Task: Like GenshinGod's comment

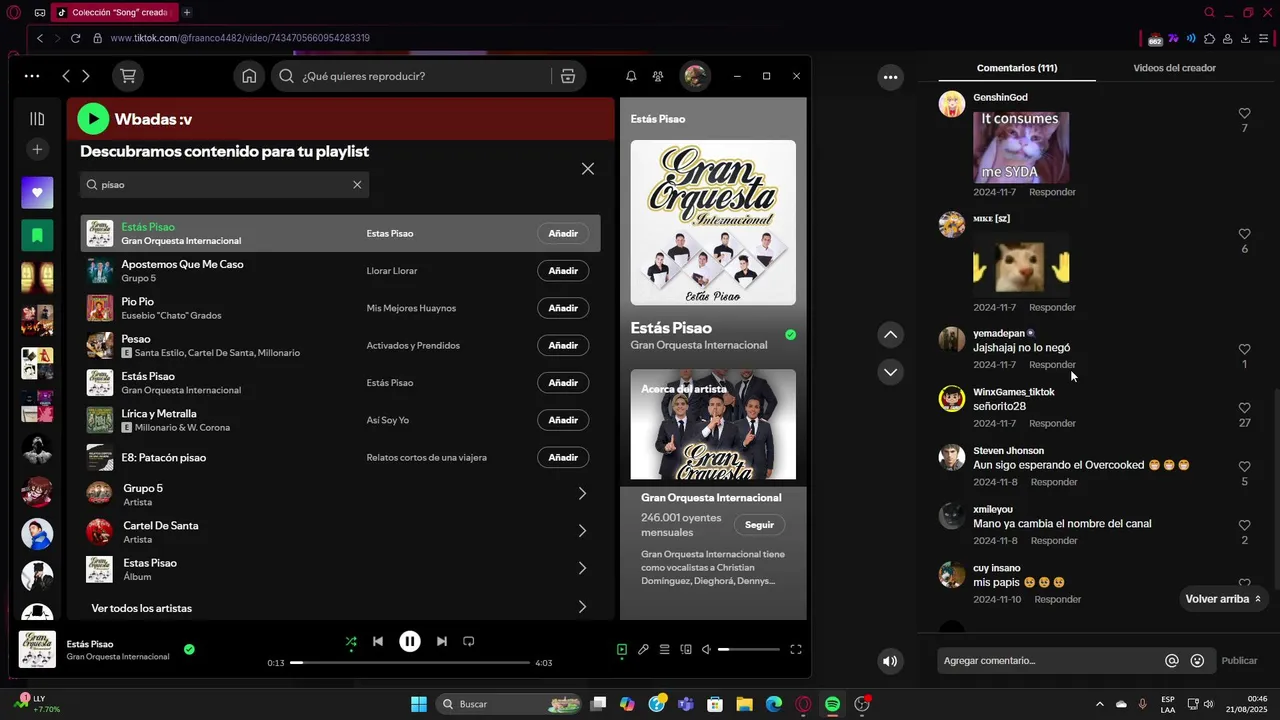Action: pos(1244,114)
